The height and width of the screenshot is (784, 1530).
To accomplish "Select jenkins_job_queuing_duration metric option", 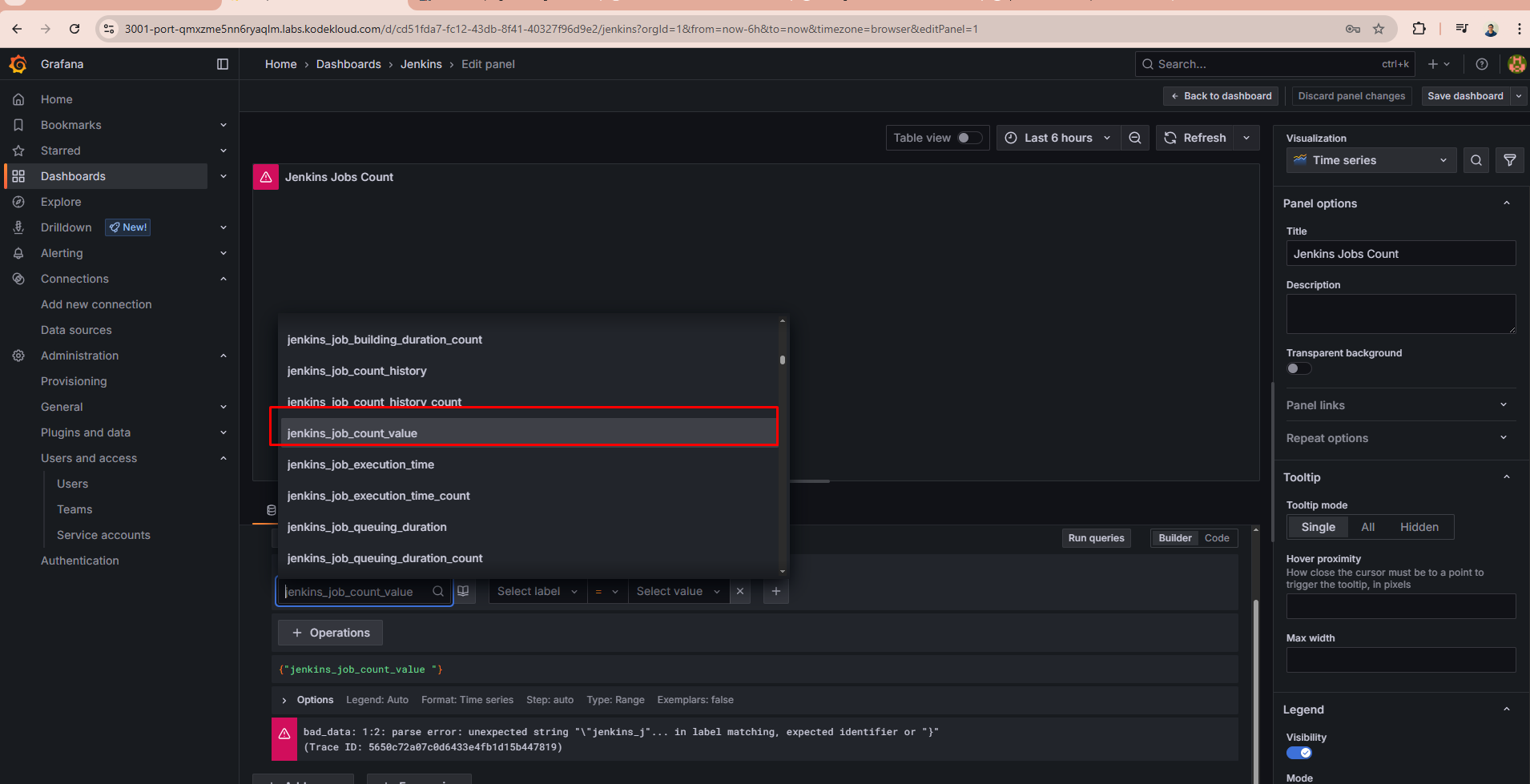I will (x=528, y=527).
